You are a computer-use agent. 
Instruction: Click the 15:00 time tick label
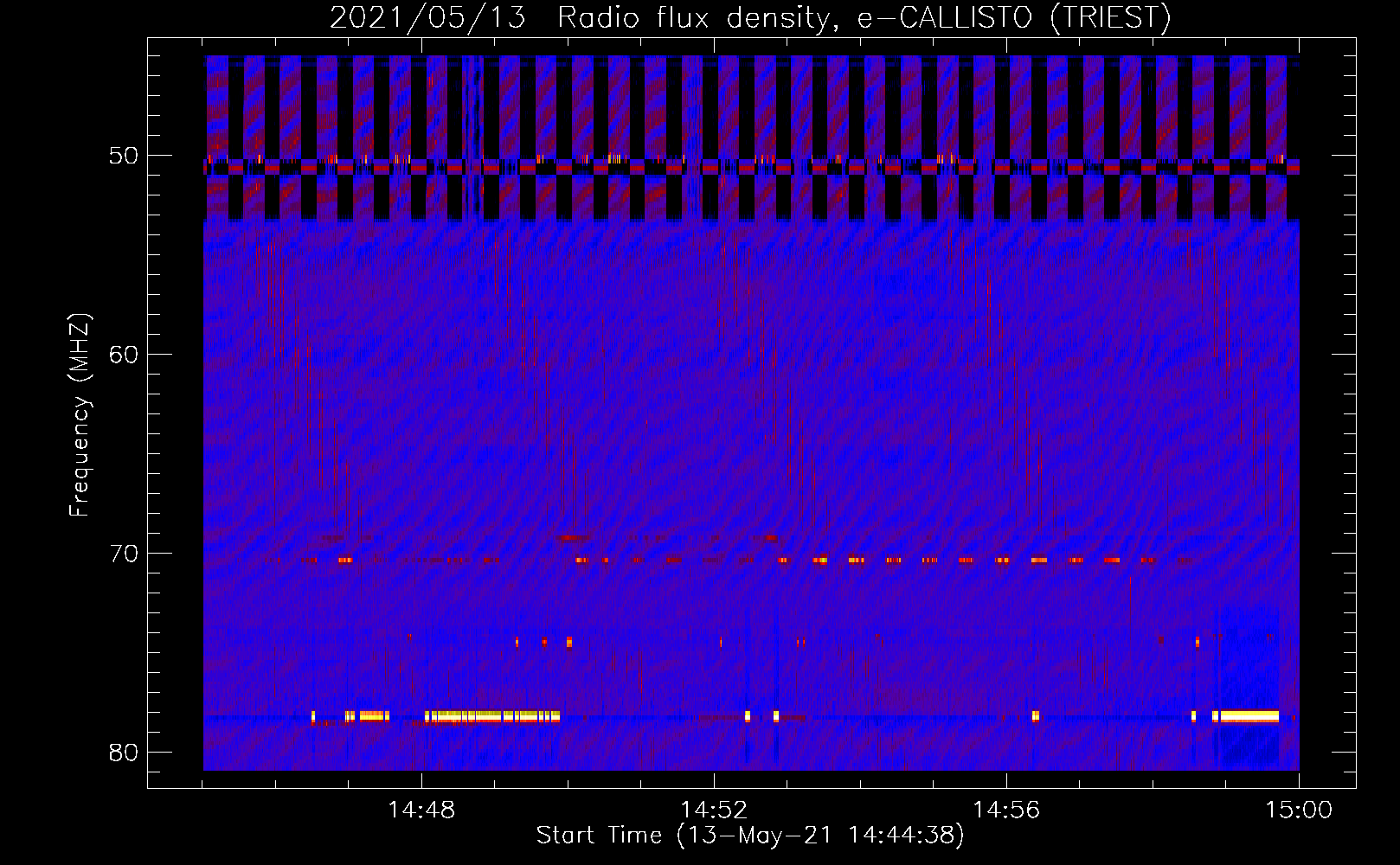coord(1299,811)
